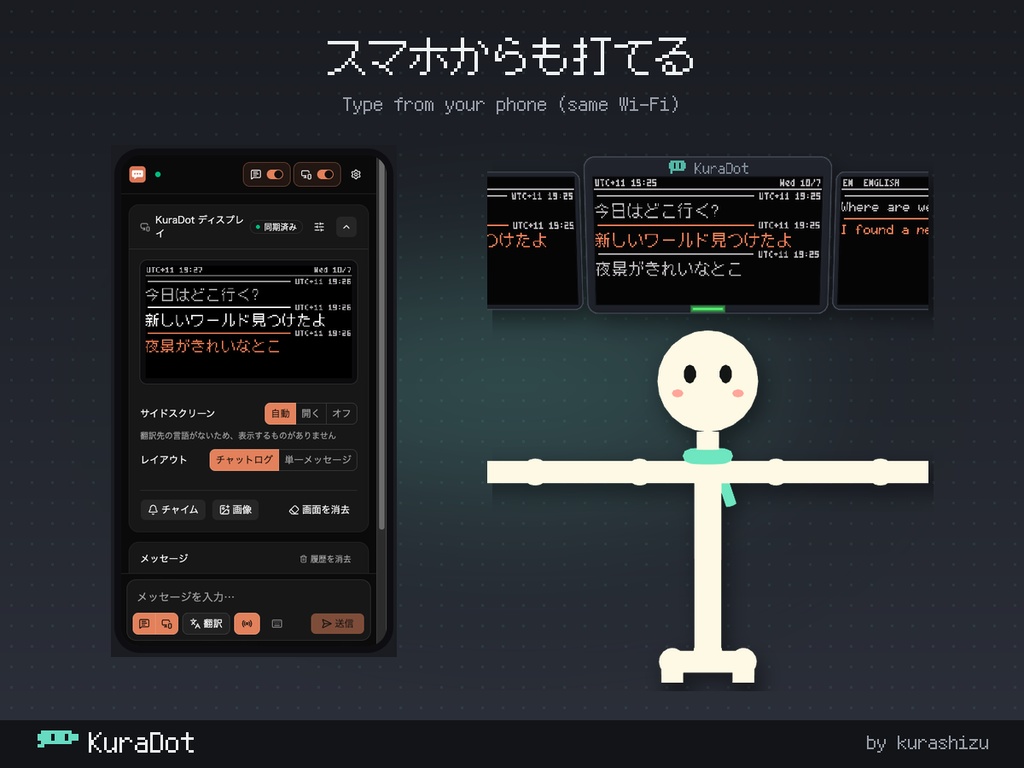
Task: Click 履歴を消去 to clear history
Action: (325, 559)
